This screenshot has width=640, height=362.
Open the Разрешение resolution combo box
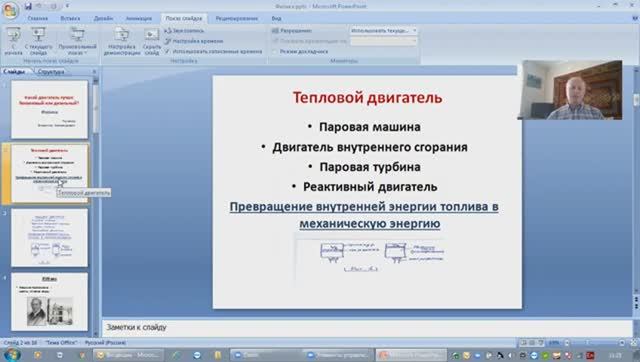click(x=383, y=31)
